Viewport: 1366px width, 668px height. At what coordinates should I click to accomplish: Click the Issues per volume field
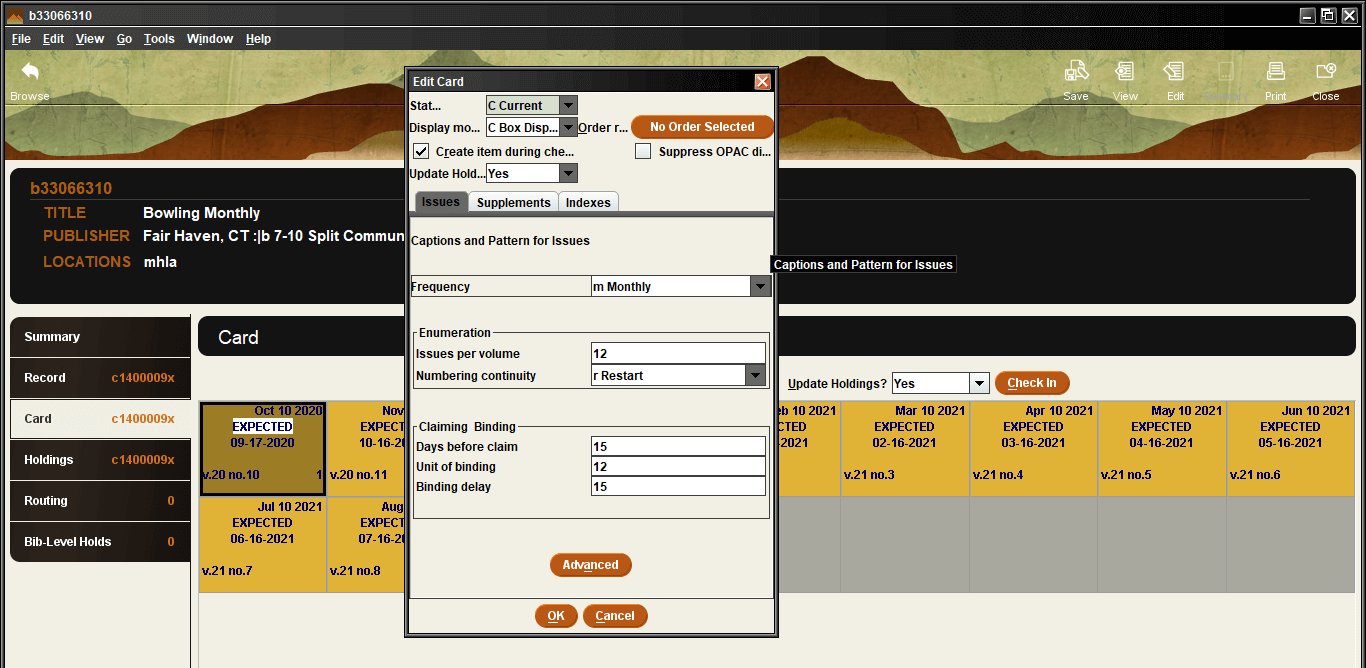[678, 353]
